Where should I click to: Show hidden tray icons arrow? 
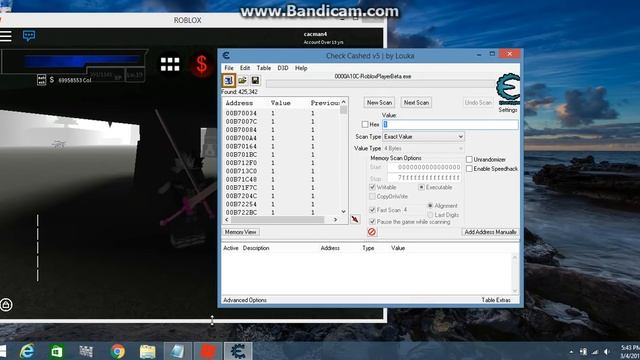point(571,352)
